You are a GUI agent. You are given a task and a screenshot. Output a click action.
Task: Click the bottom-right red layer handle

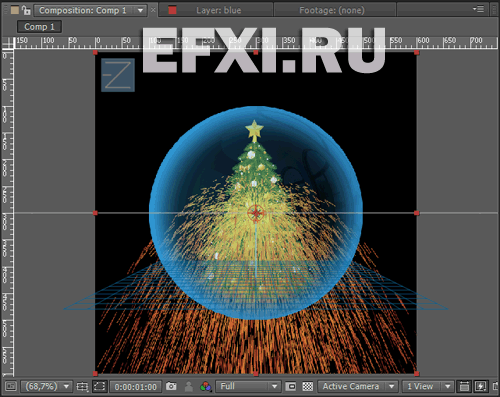tap(416, 374)
